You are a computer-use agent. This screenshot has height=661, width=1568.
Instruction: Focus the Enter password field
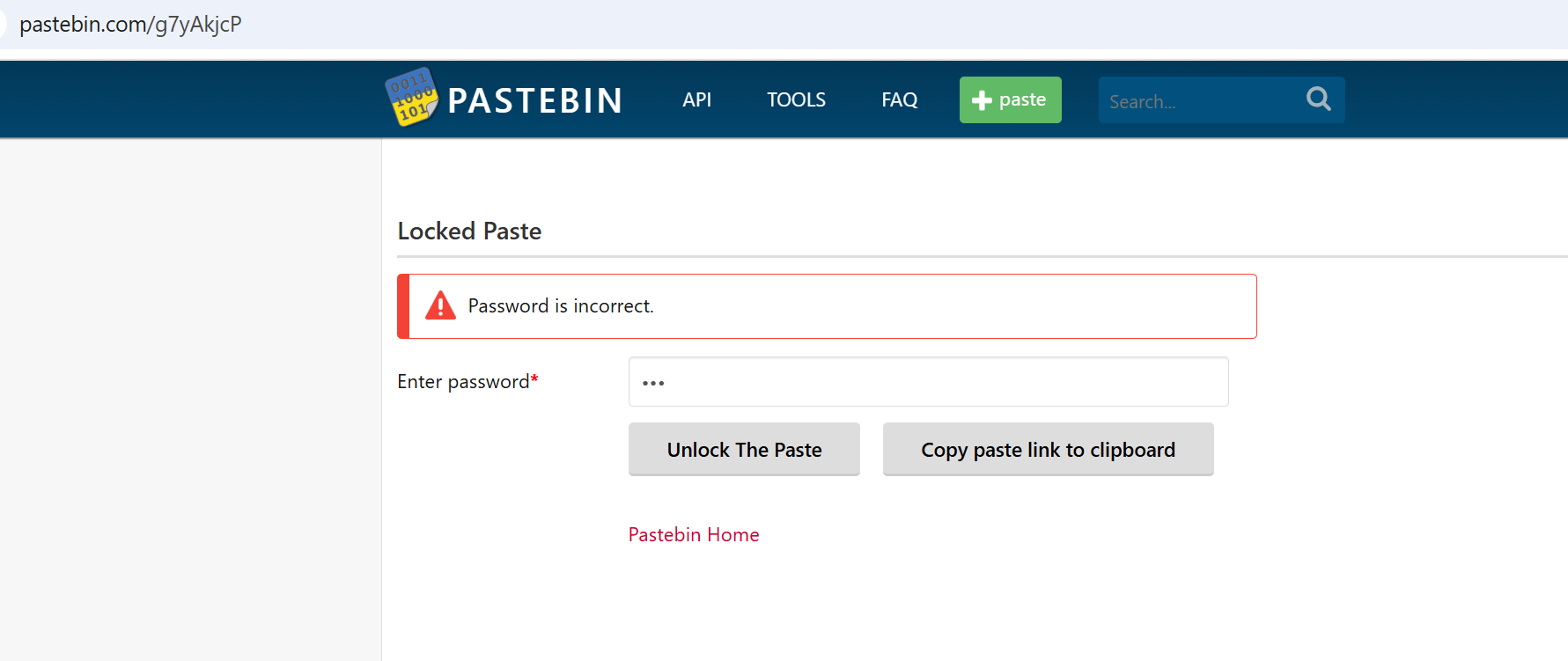(928, 381)
